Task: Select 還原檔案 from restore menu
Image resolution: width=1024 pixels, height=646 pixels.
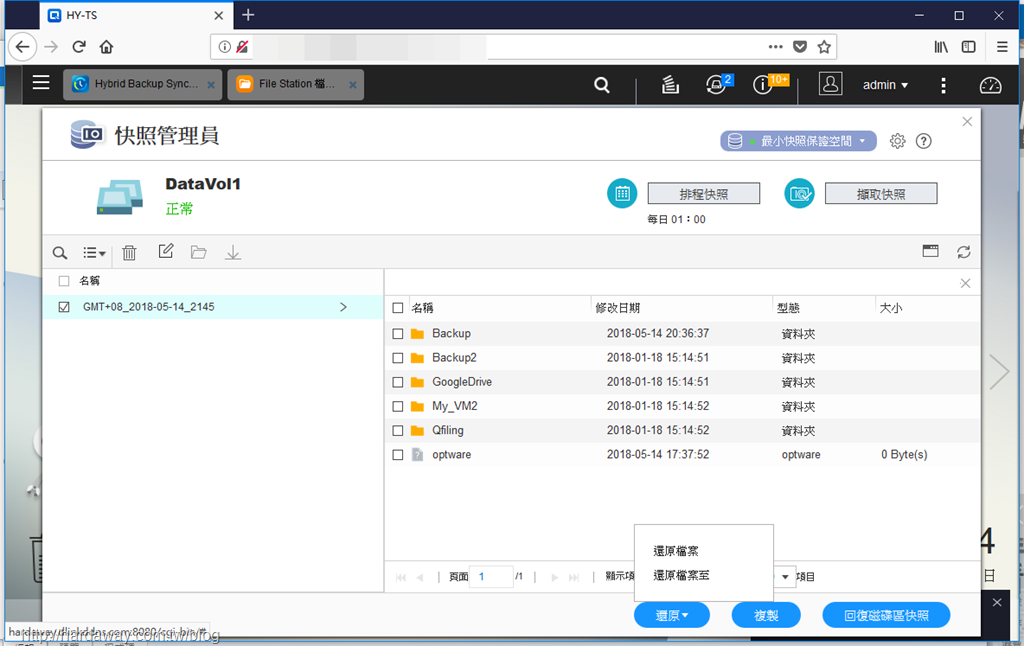Action: point(676,551)
